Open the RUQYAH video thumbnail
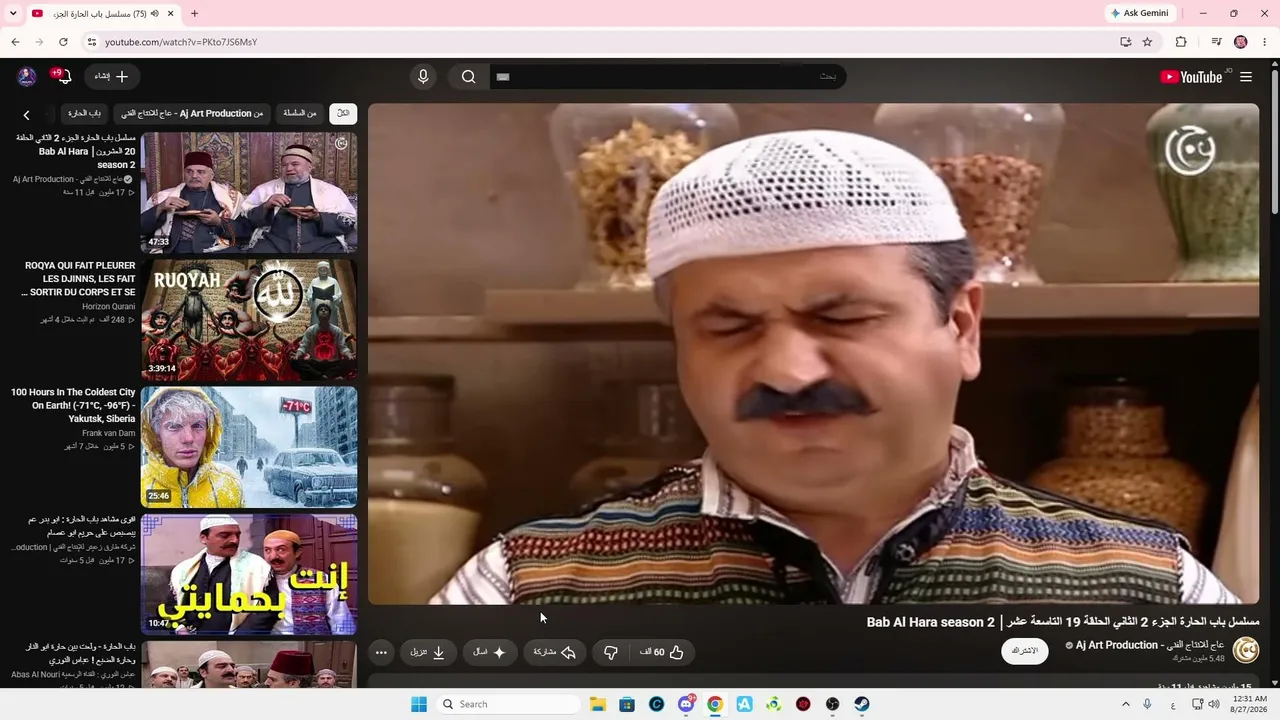Viewport: 1280px width, 720px height. [x=249, y=320]
